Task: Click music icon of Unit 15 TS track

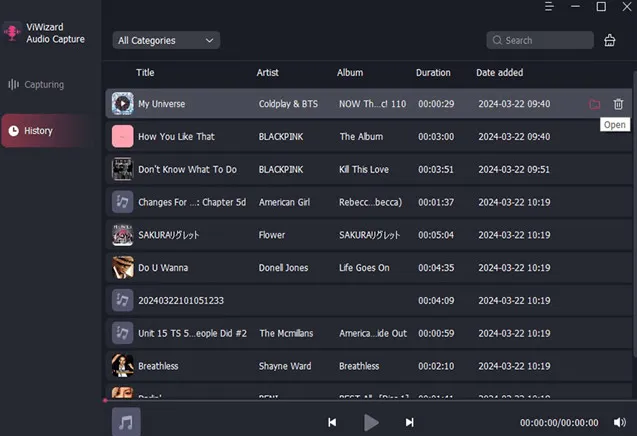Action: coord(122,333)
